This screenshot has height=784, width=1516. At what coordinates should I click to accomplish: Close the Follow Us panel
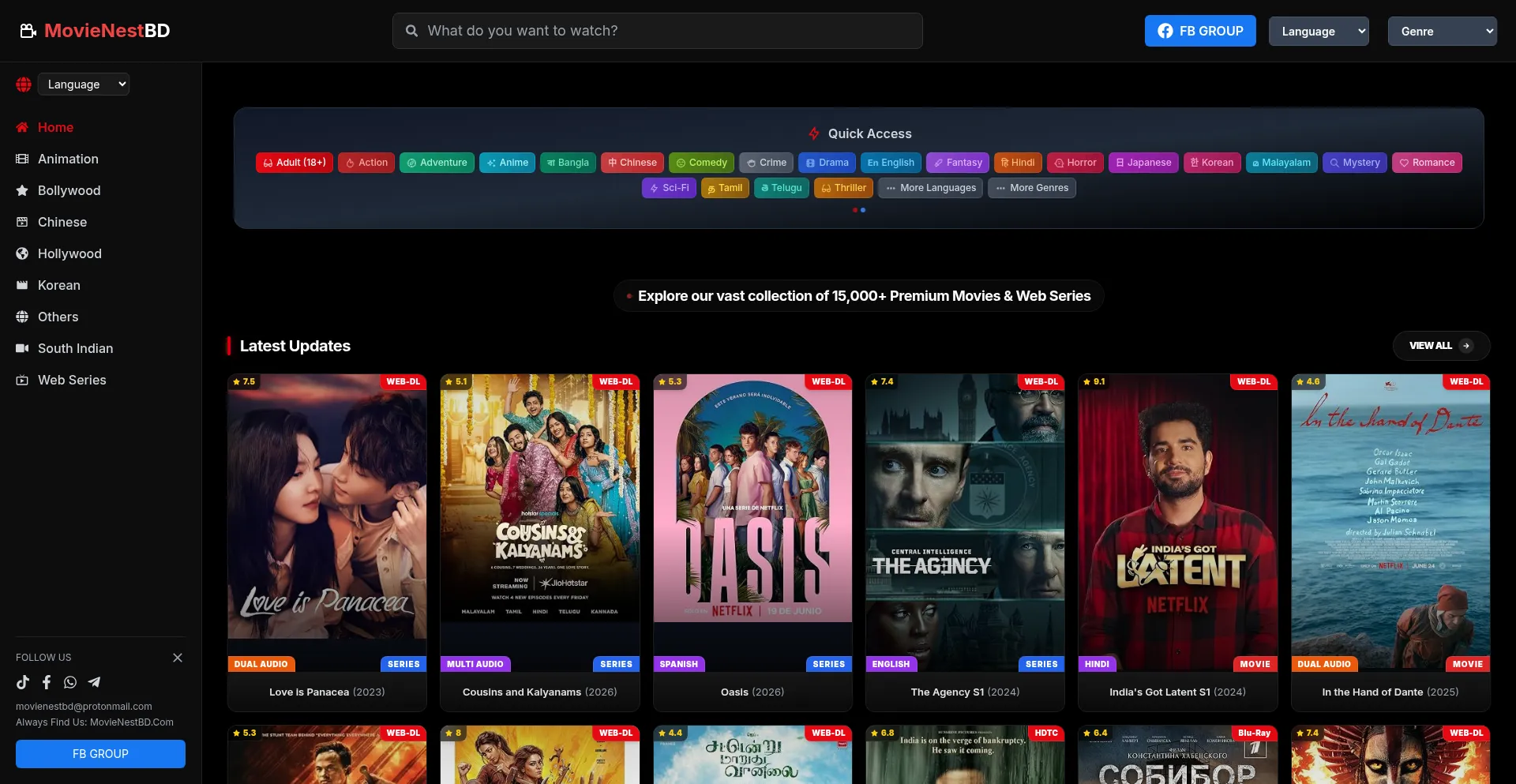pyautogui.click(x=178, y=658)
